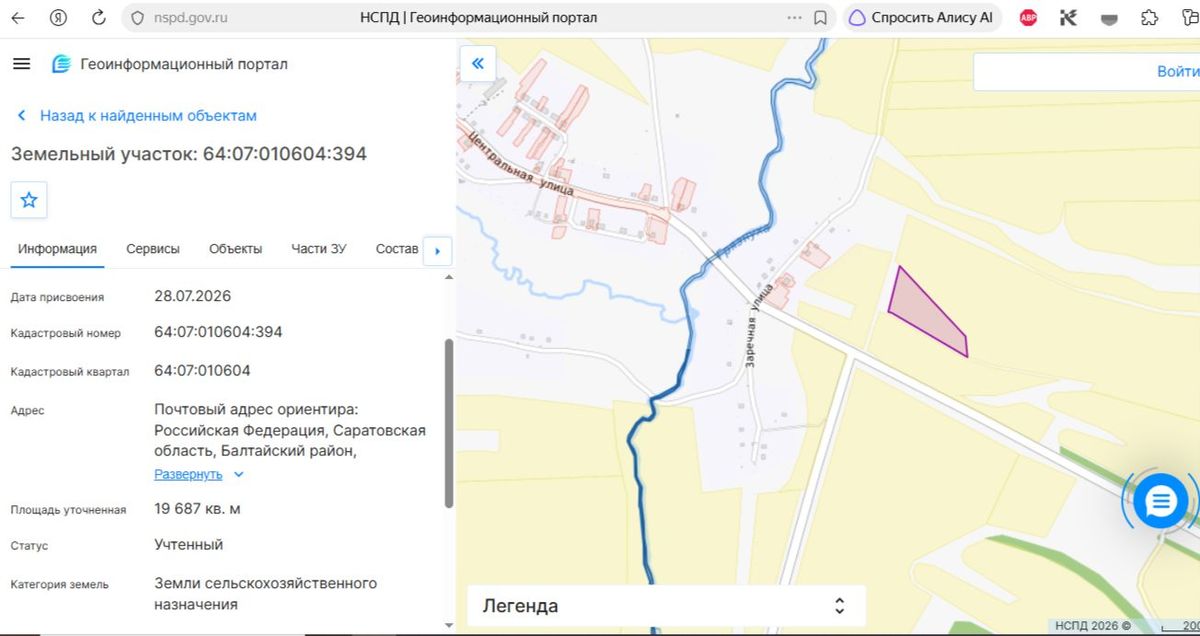Open the three-dots page options

coord(794,17)
